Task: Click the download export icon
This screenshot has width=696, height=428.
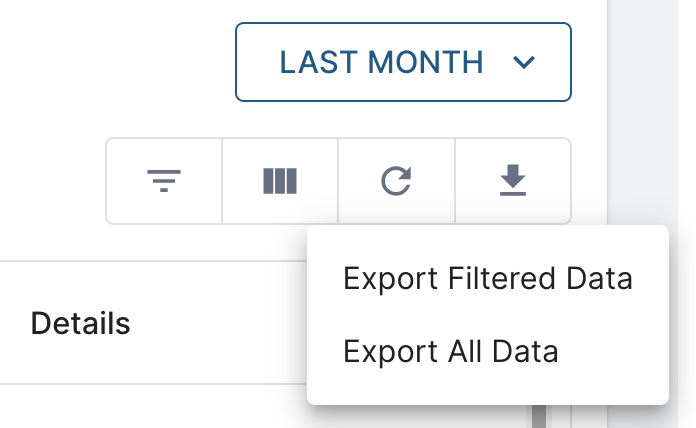Action: 513,181
